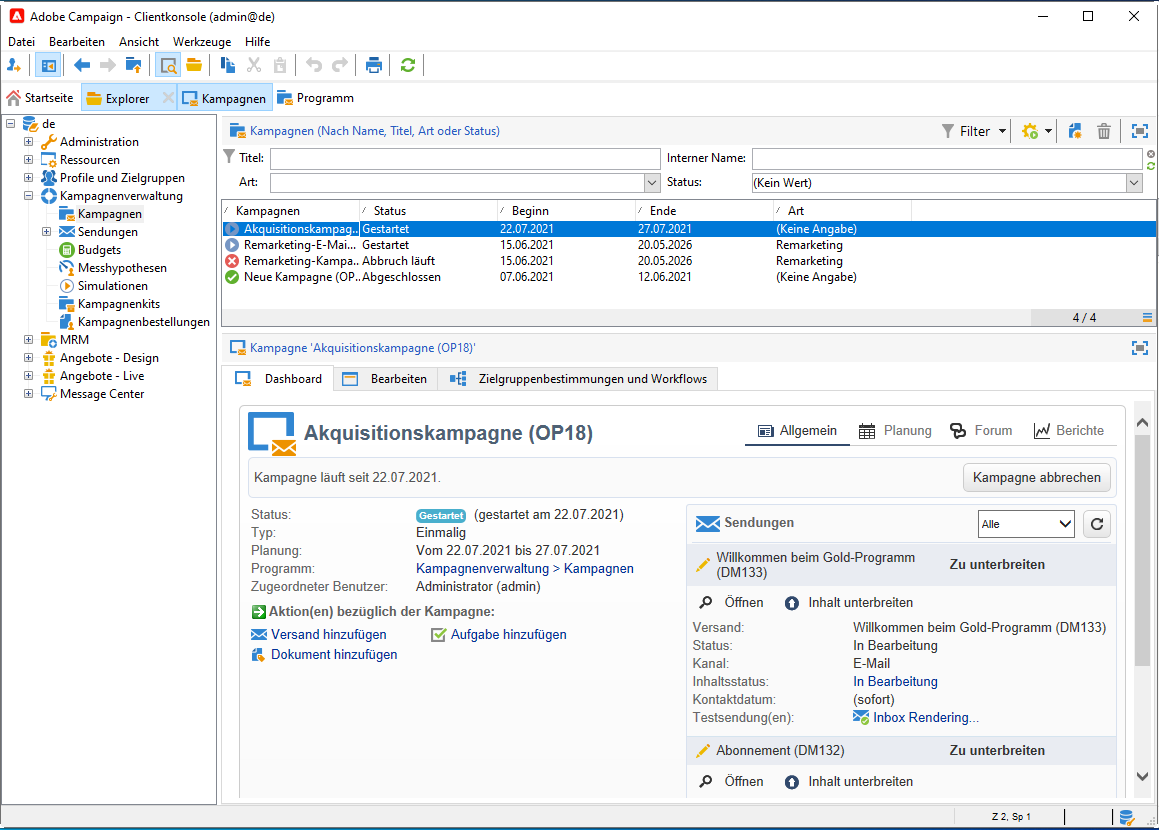This screenshot has height=830, width=1159.
Task: Expand the Ressourcen tree node
Action: pos(28,160)
